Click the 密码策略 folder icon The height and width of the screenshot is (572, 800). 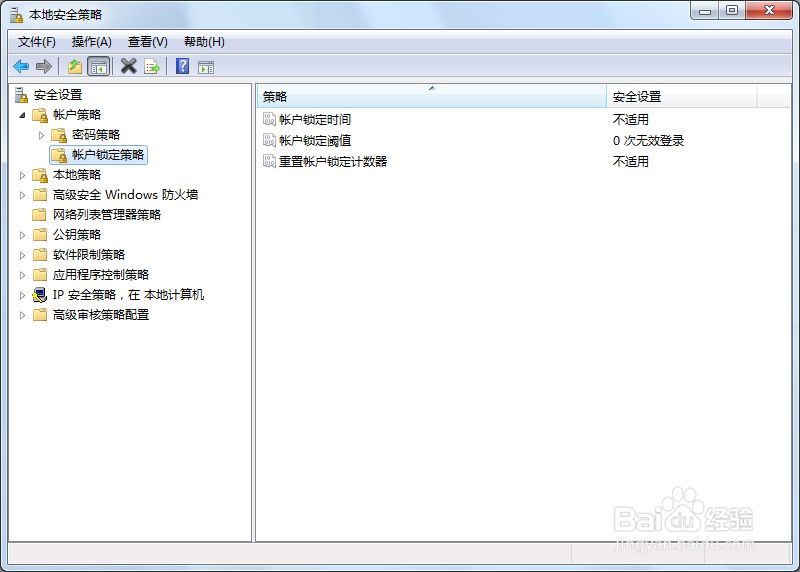[59, 135]
